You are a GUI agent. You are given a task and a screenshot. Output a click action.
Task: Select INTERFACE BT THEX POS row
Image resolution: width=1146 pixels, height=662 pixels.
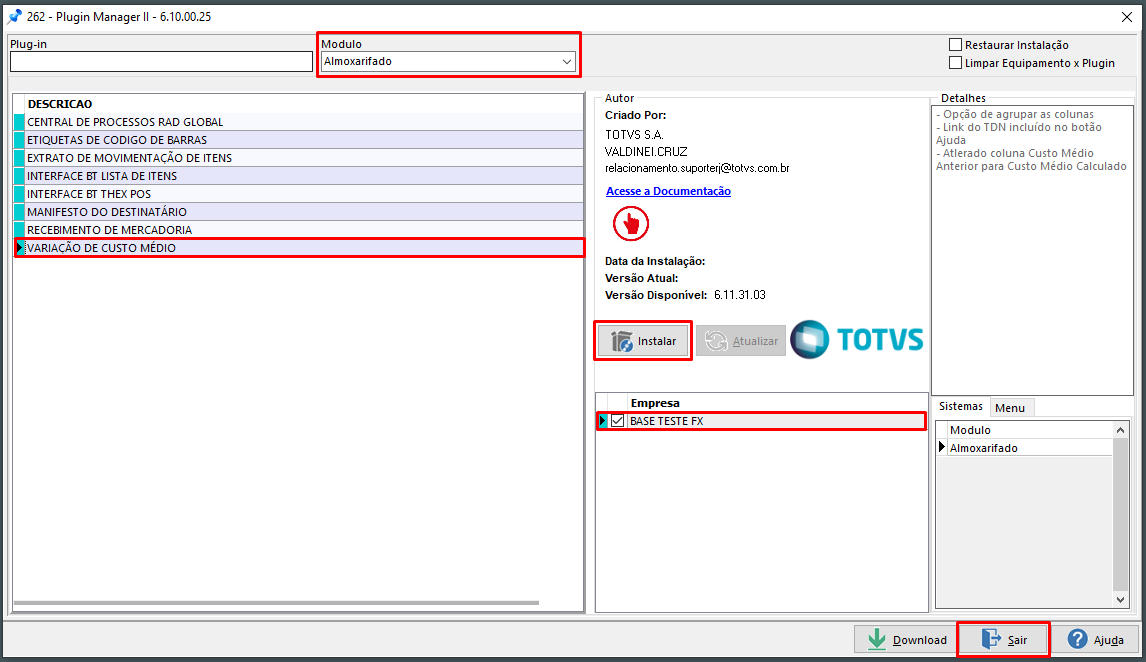coord(299,194)
